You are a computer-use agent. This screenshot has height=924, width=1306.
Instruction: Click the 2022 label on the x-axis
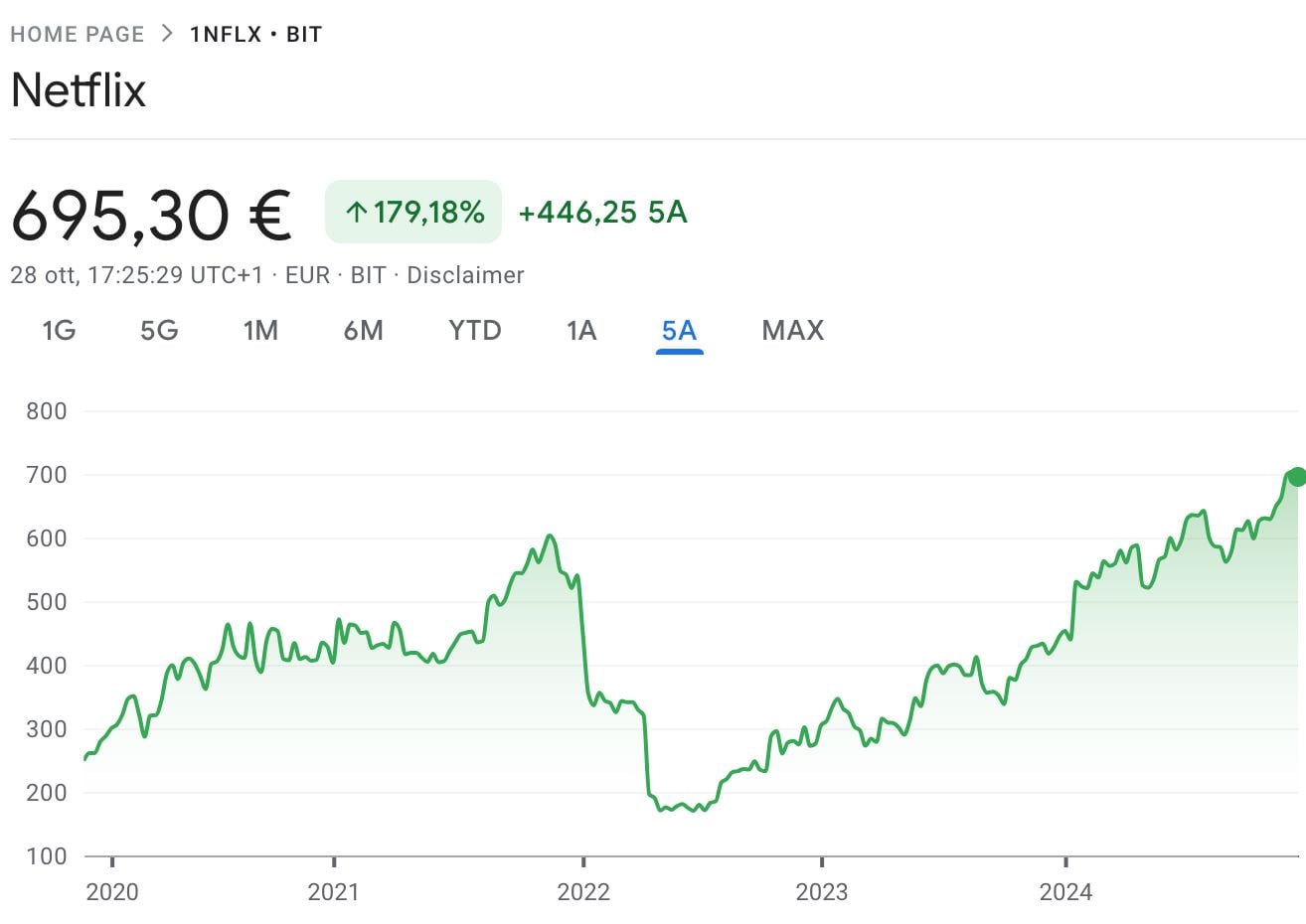point(583,891)
